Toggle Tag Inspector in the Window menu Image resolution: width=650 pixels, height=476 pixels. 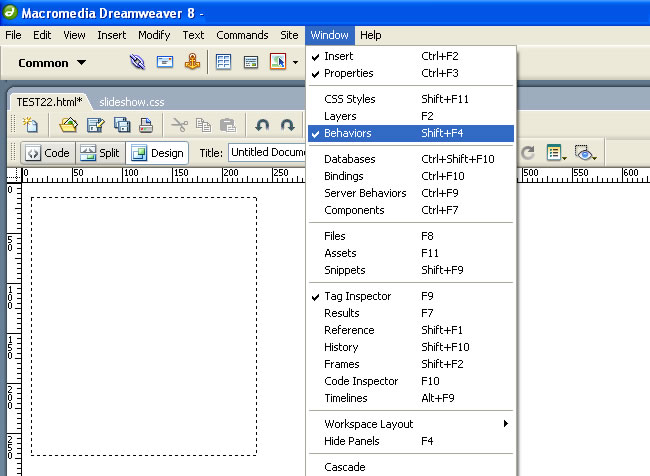(x=357, y=296)
